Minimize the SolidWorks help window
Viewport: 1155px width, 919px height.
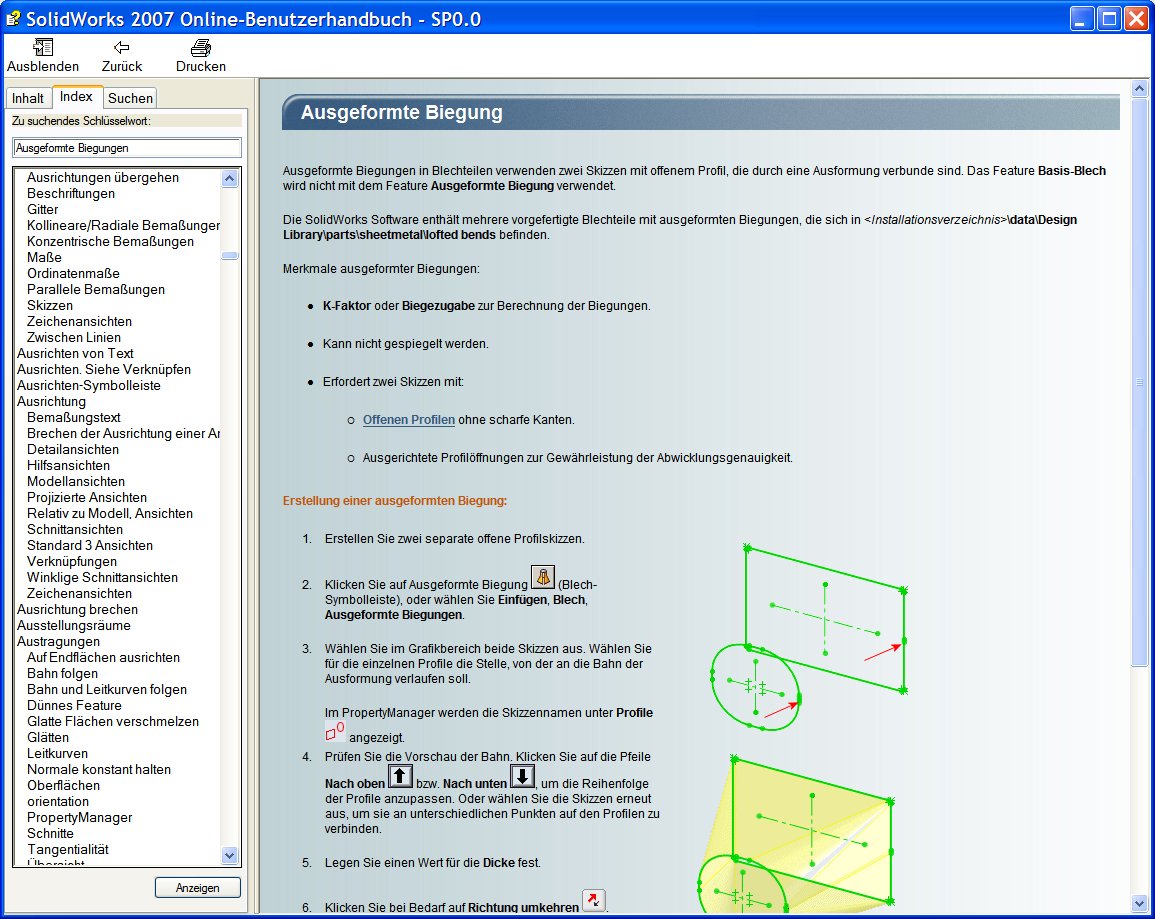[1081, 18]
